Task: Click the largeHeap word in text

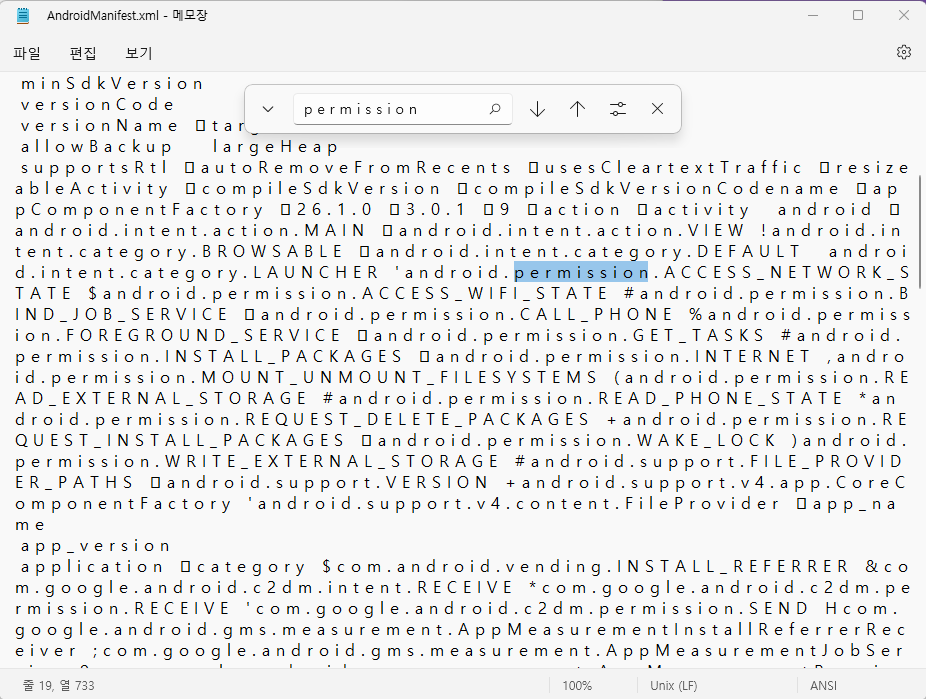Action: (275, 146)
